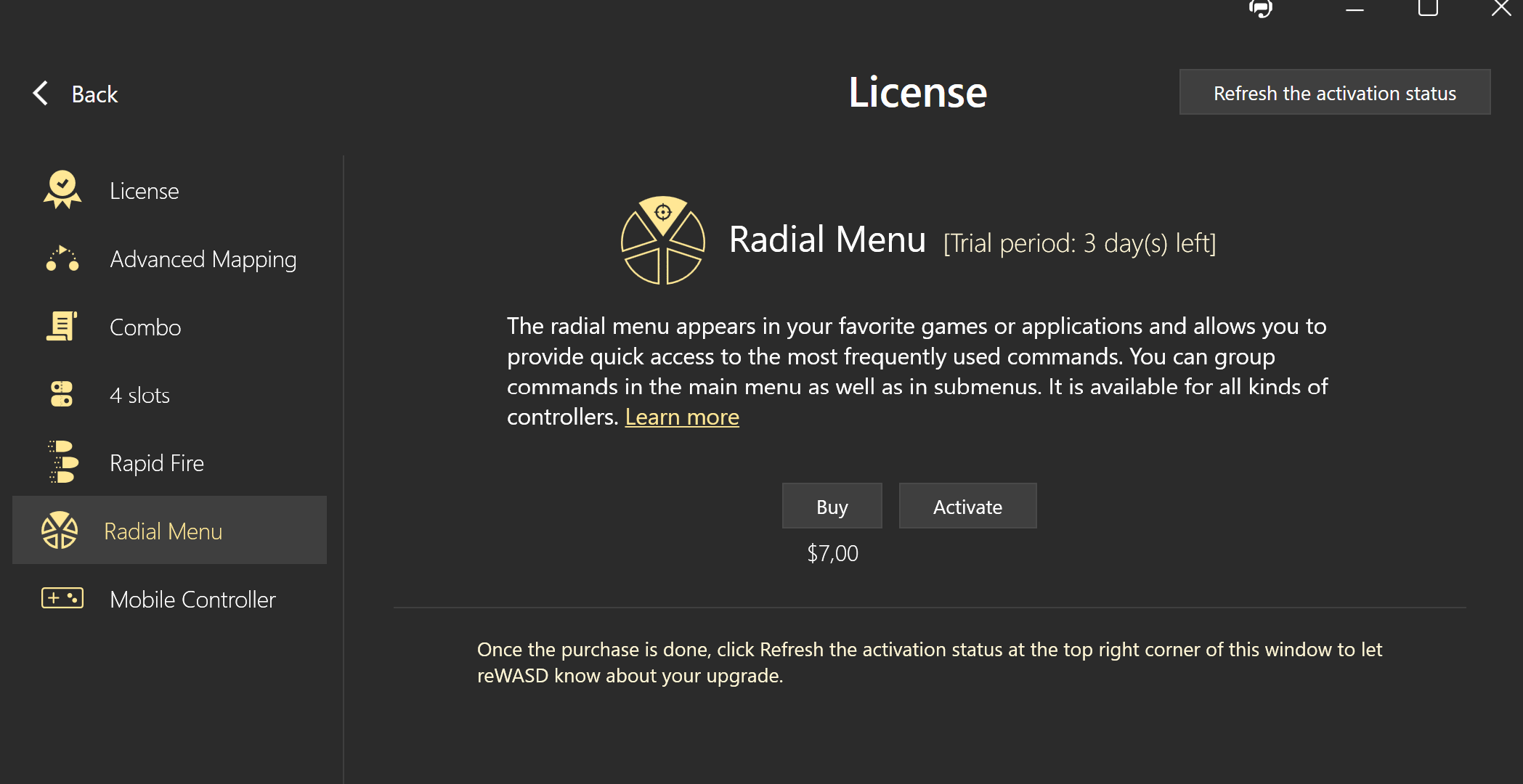1523x784 pixels.
Task: Follow the Learn more link
Action: pos(681,417)
